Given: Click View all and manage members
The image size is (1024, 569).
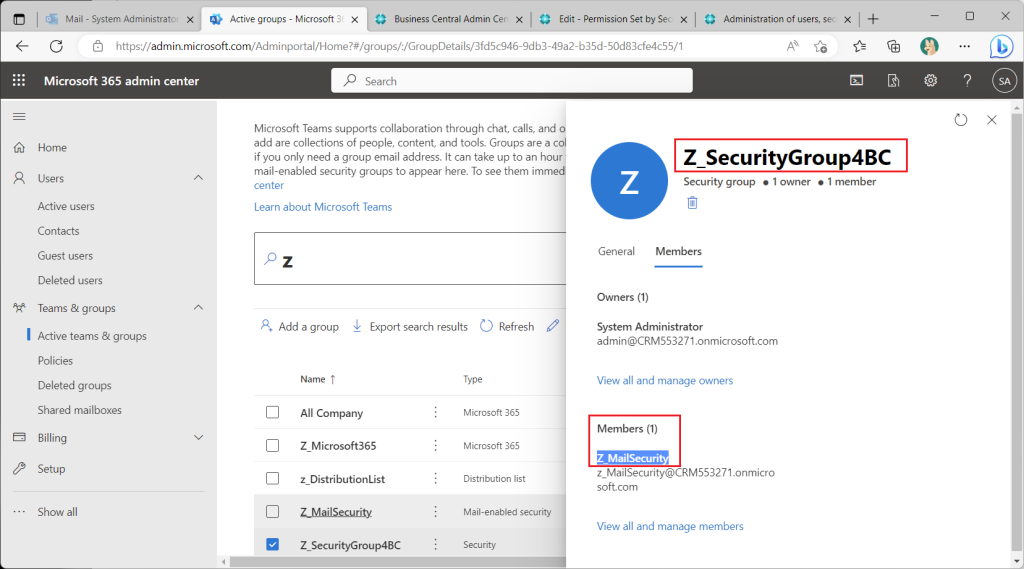Looking at the screenshot, I should [x=670, y=526].
